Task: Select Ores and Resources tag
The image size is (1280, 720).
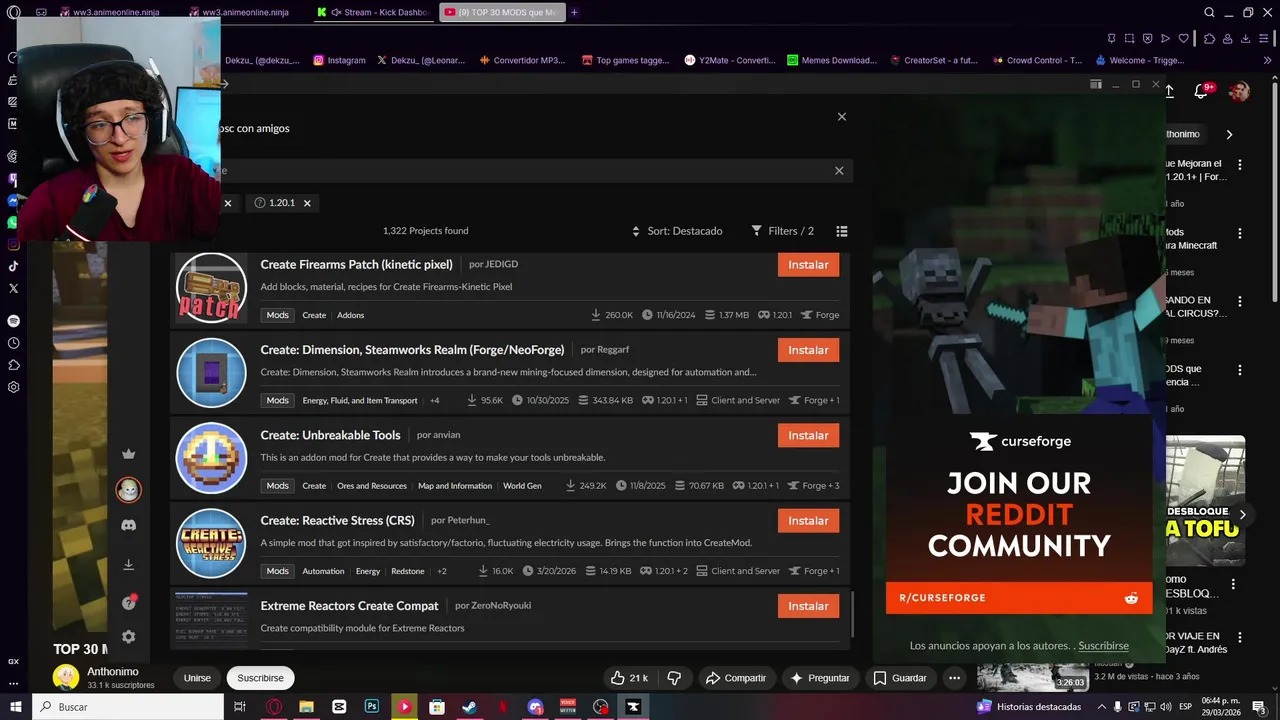Action: [372, 486]
